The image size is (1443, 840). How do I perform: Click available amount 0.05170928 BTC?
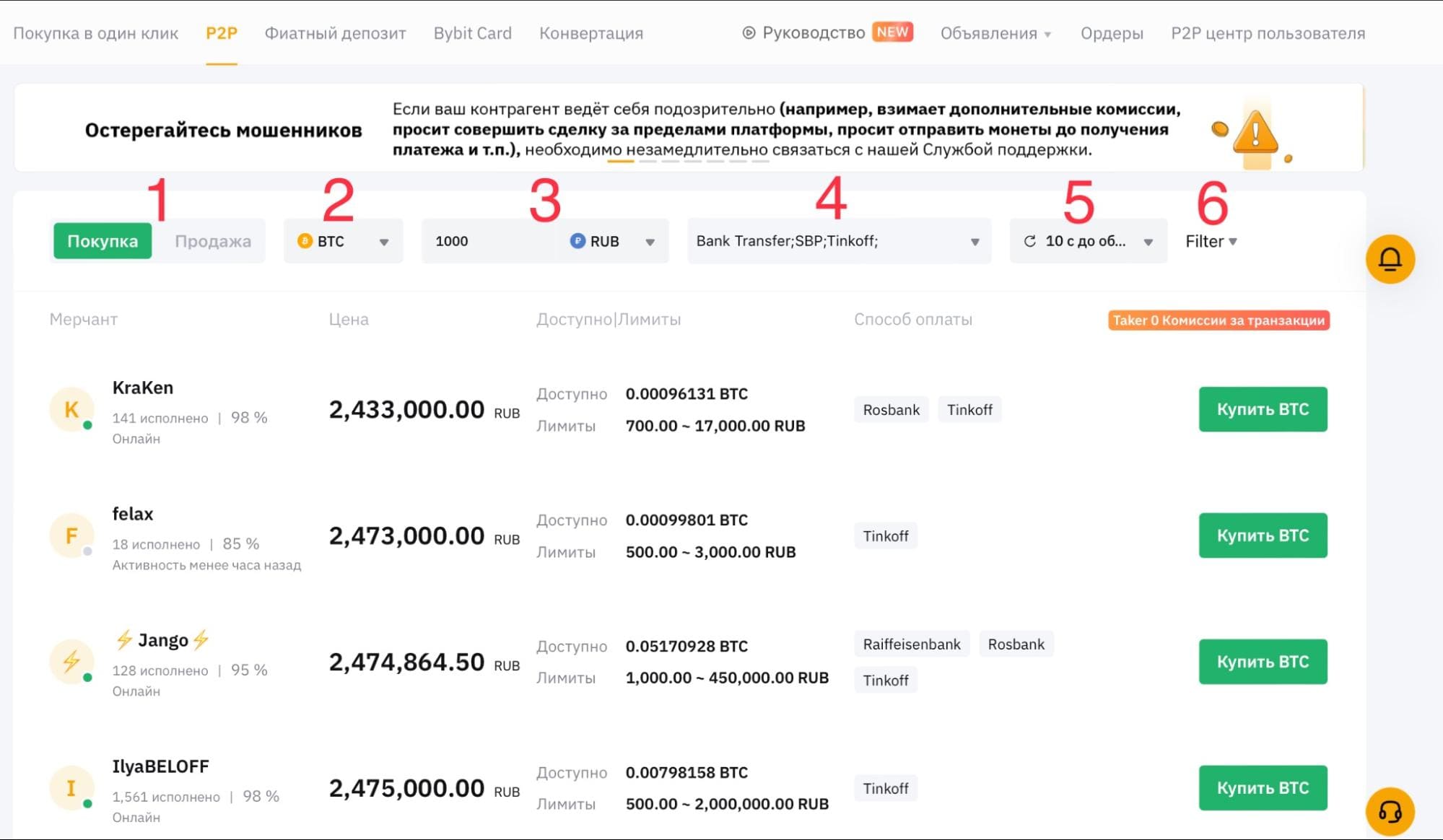coord(686,647)
